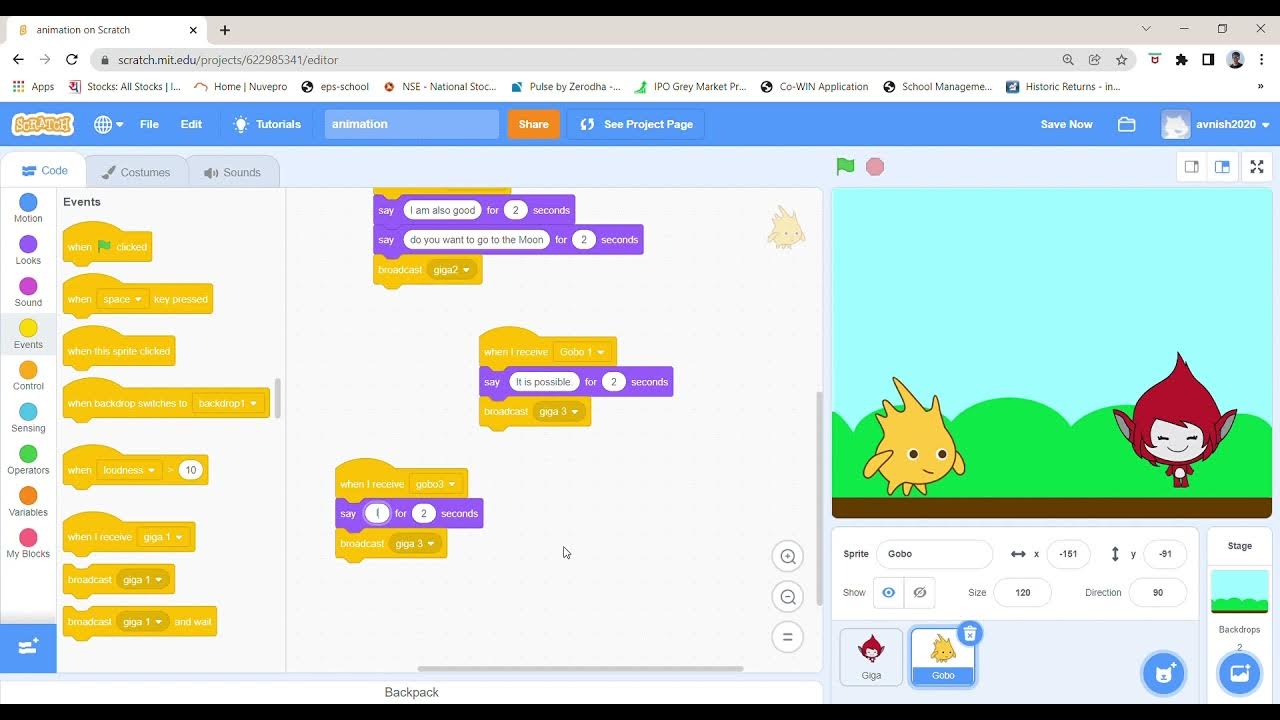Select the Variables block category

pyautogui.click(x=28, y=502)
